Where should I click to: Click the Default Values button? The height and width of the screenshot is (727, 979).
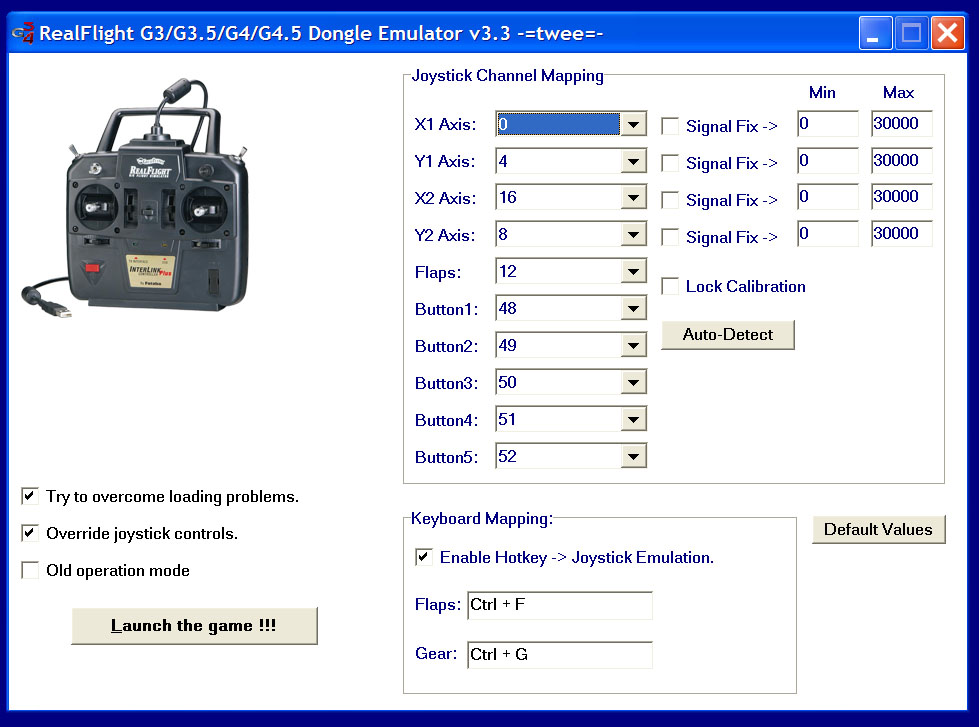878,529
